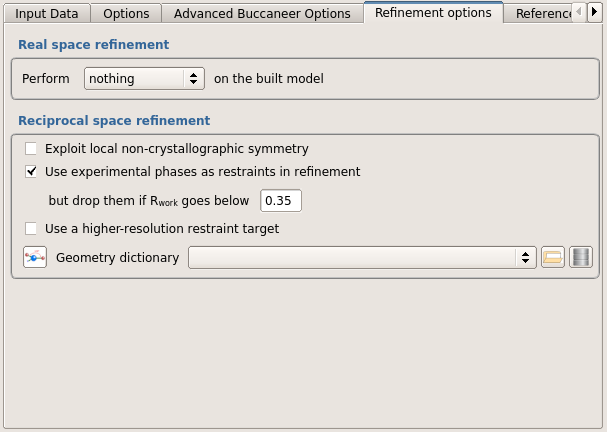Click the Reciprocal space refinement heading
This screenshot has height=432, width=607.
click(114, 120)
